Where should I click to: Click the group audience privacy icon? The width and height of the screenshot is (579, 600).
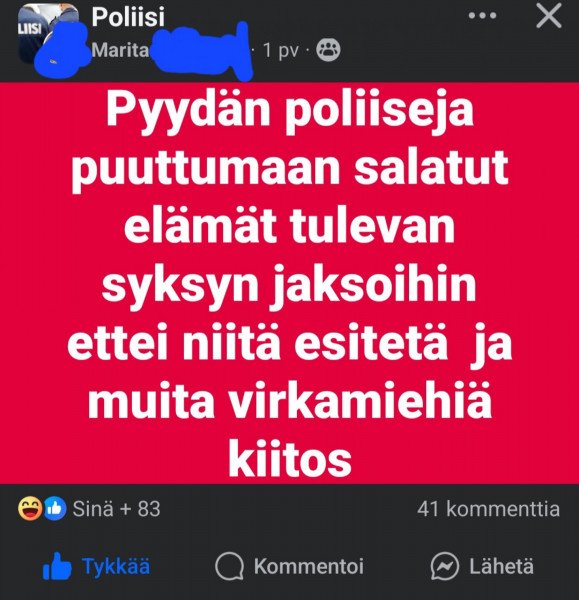click(x=328, y=50)
